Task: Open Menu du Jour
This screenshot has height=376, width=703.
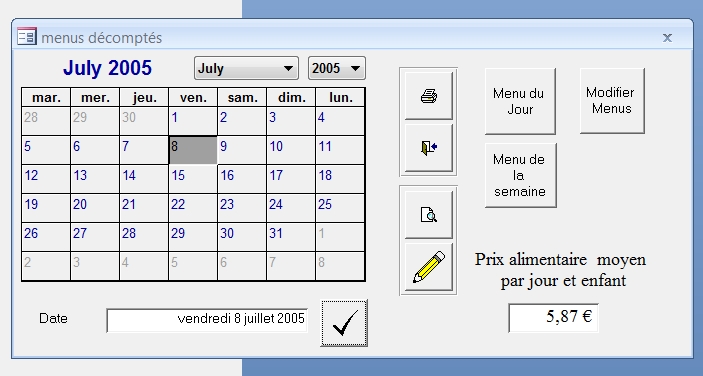Action: point(520,101)
